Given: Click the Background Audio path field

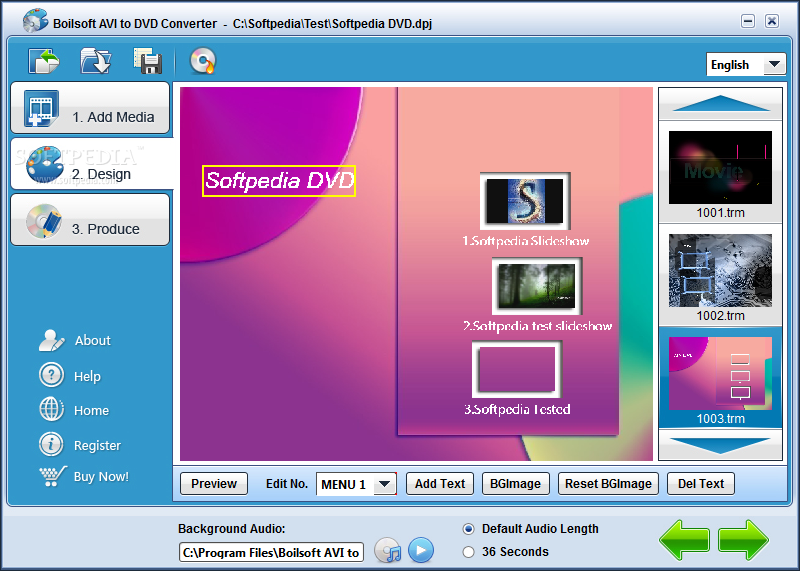Looking at the screenshot, I should pyautogui.click(x=271, y=552).
